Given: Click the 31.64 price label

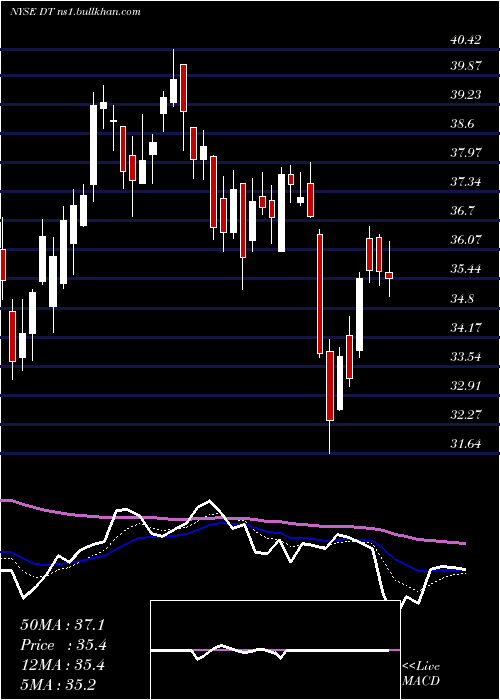Looking at the screenshot, I should [x=466, y=444].
